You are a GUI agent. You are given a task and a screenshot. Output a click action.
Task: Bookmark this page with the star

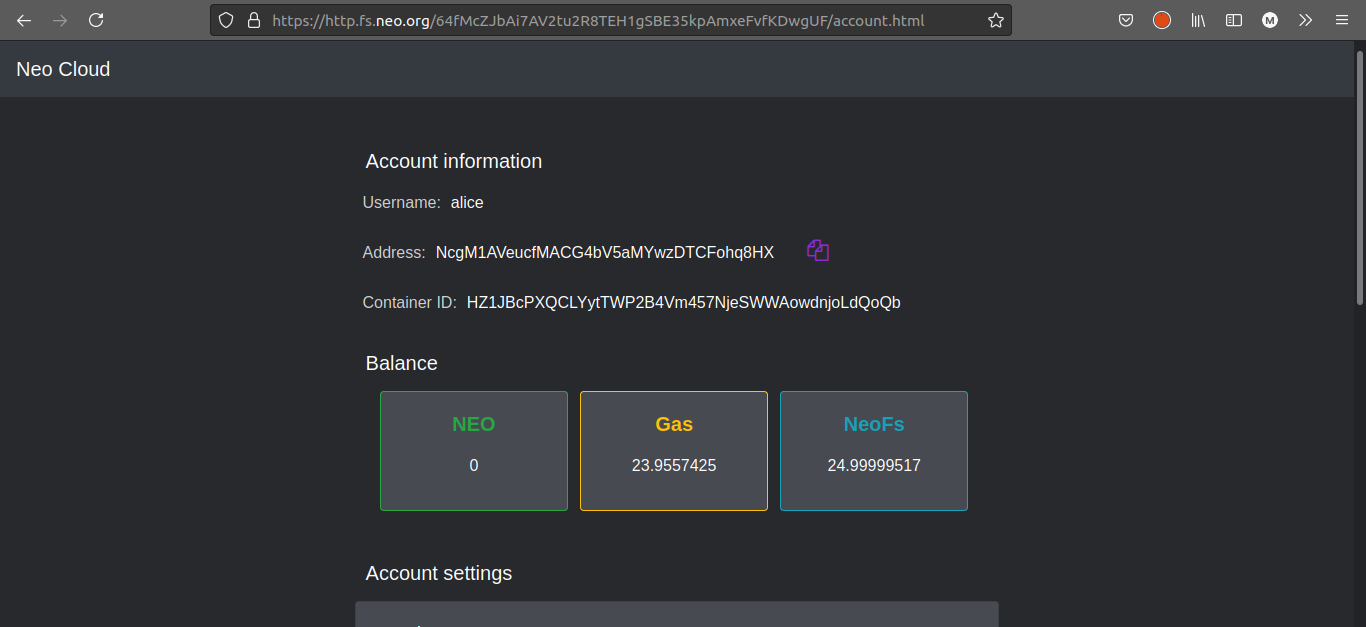coord(995,20)
